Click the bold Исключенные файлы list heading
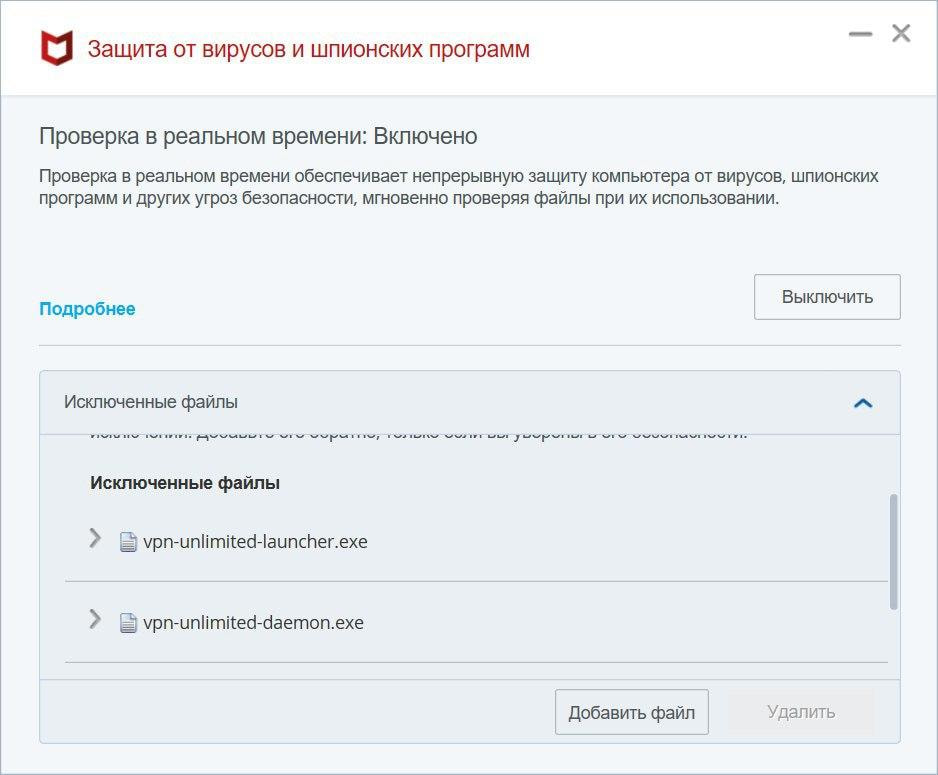Viewport: 938px width, 775px height. point(185,483)
